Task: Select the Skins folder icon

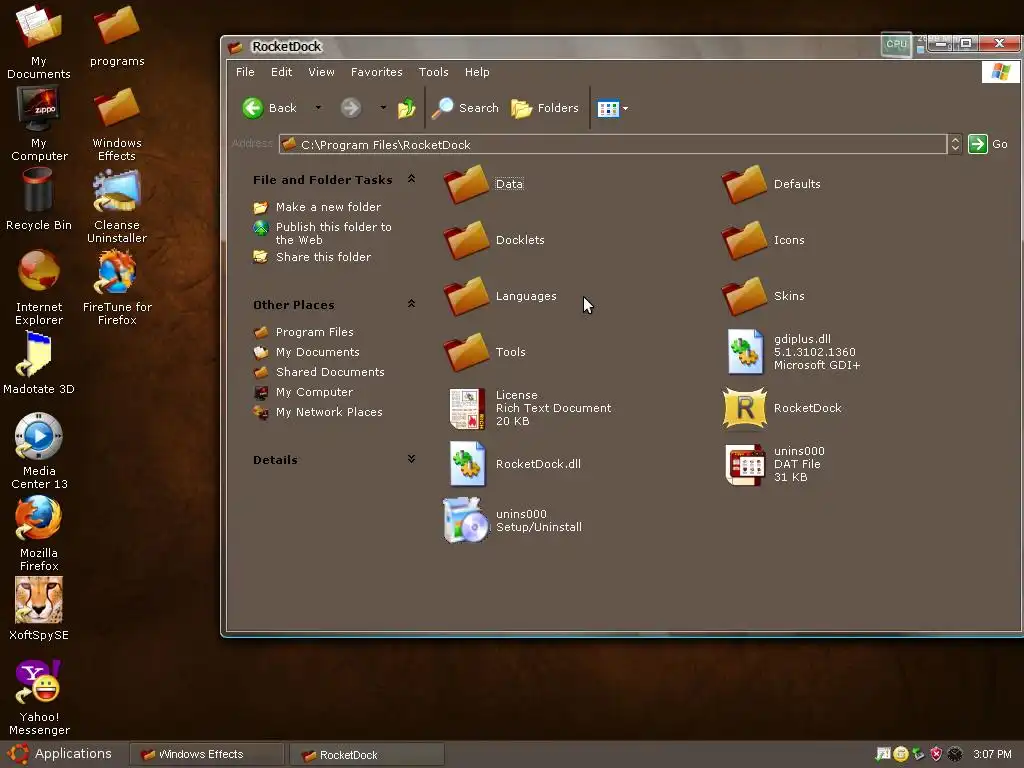Action: pos(745,296)
